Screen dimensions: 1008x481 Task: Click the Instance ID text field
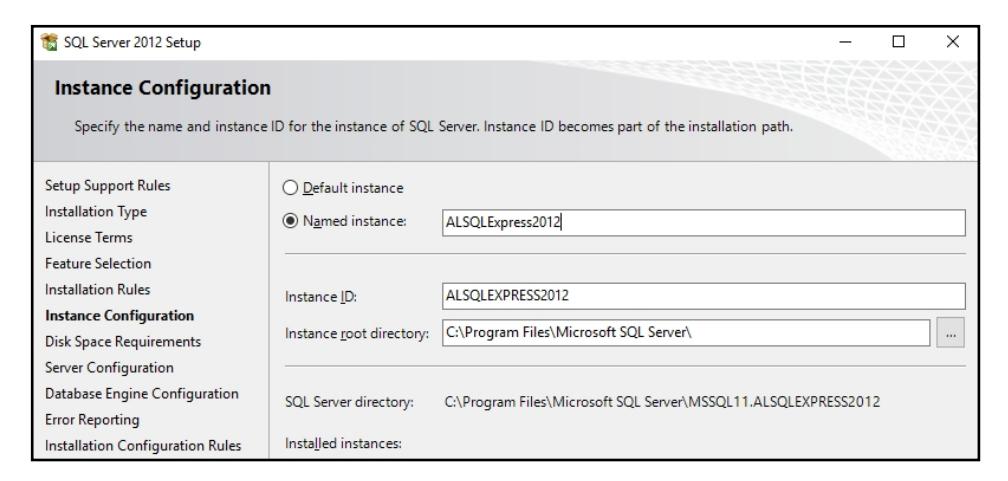[703, 296]
